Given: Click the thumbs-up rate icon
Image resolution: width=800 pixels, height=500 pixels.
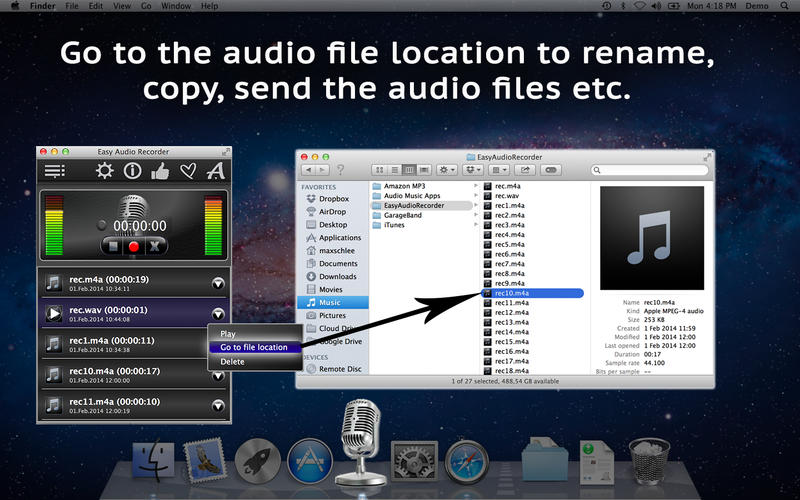Looking at the screenshot, I should tap(160, 171).
